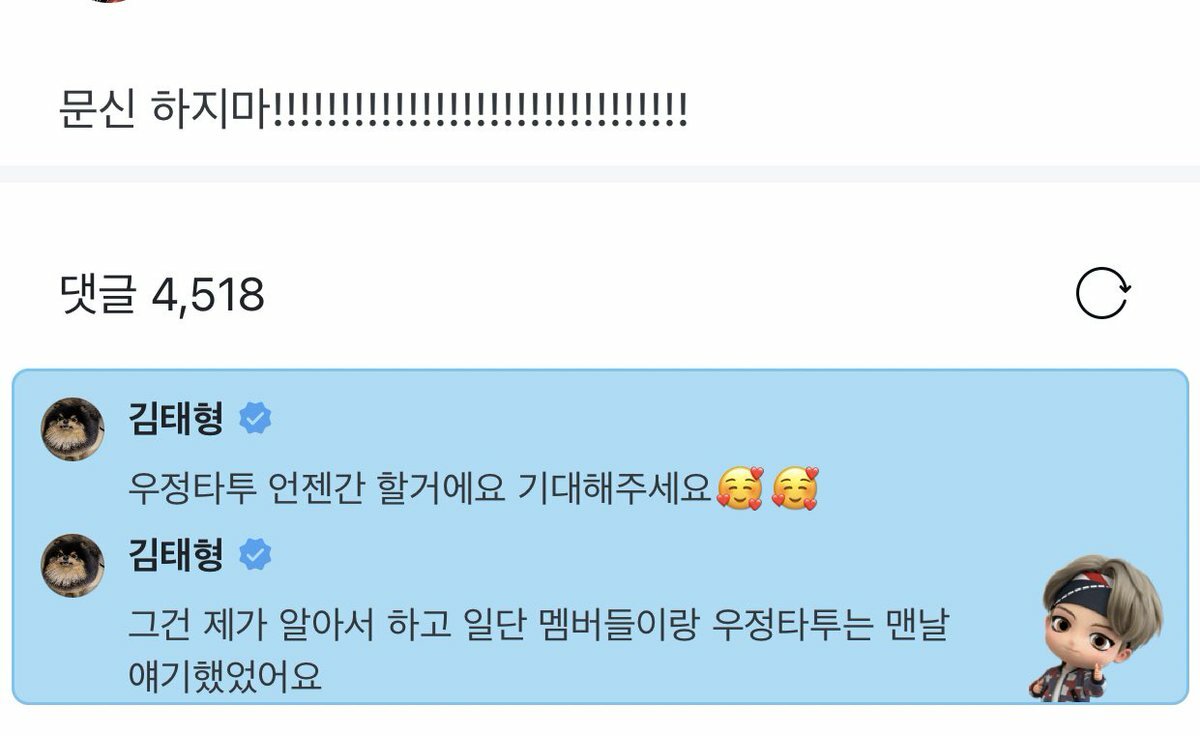The height and width of the screenshot is (736, 1200).
Task: Tap the 4,518 comment count number
Action: 208,295
